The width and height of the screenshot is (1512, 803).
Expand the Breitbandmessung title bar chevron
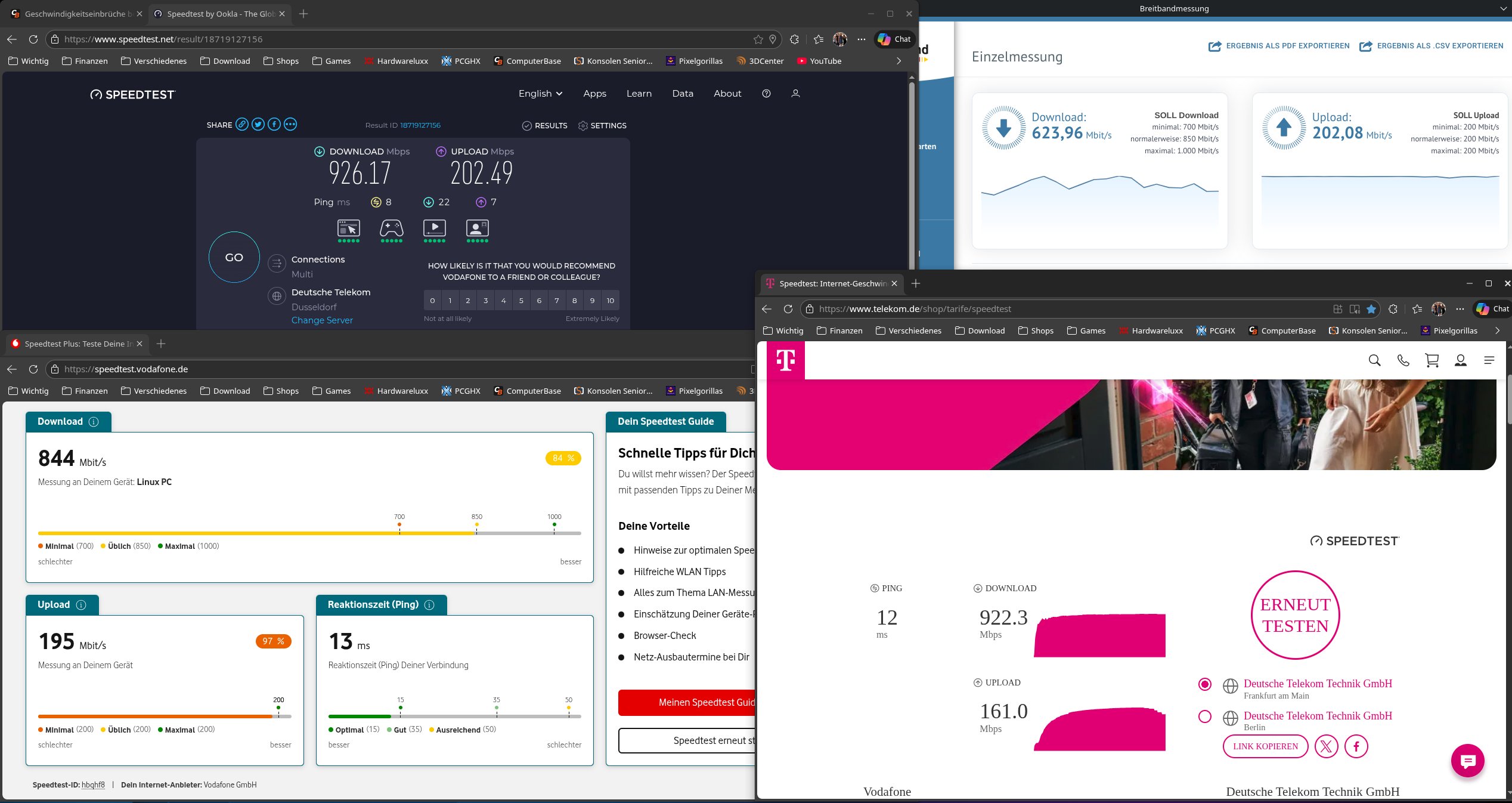point(1502,8)
